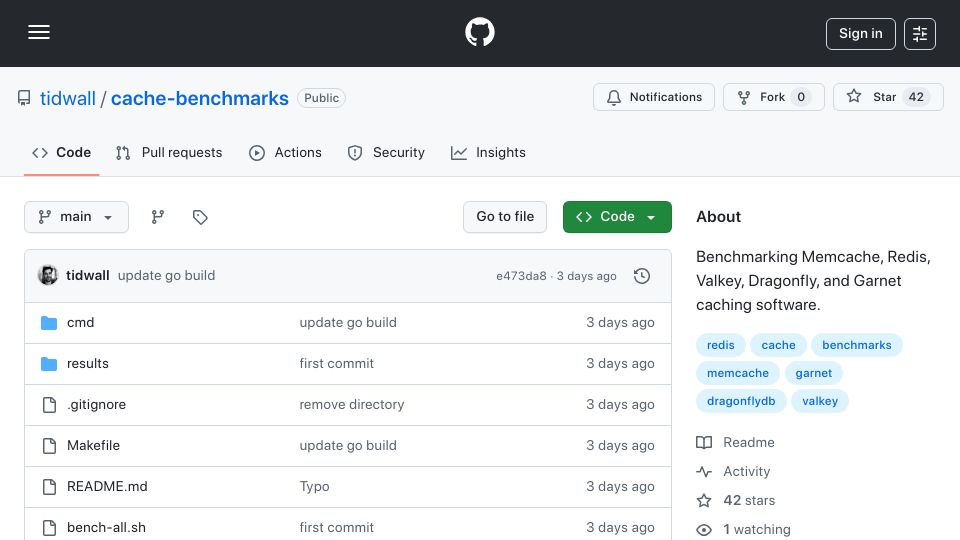The image size is (960, 540).
Task: Switch to the Security tab
Action: pyautogui.click(x=386, y=152)
